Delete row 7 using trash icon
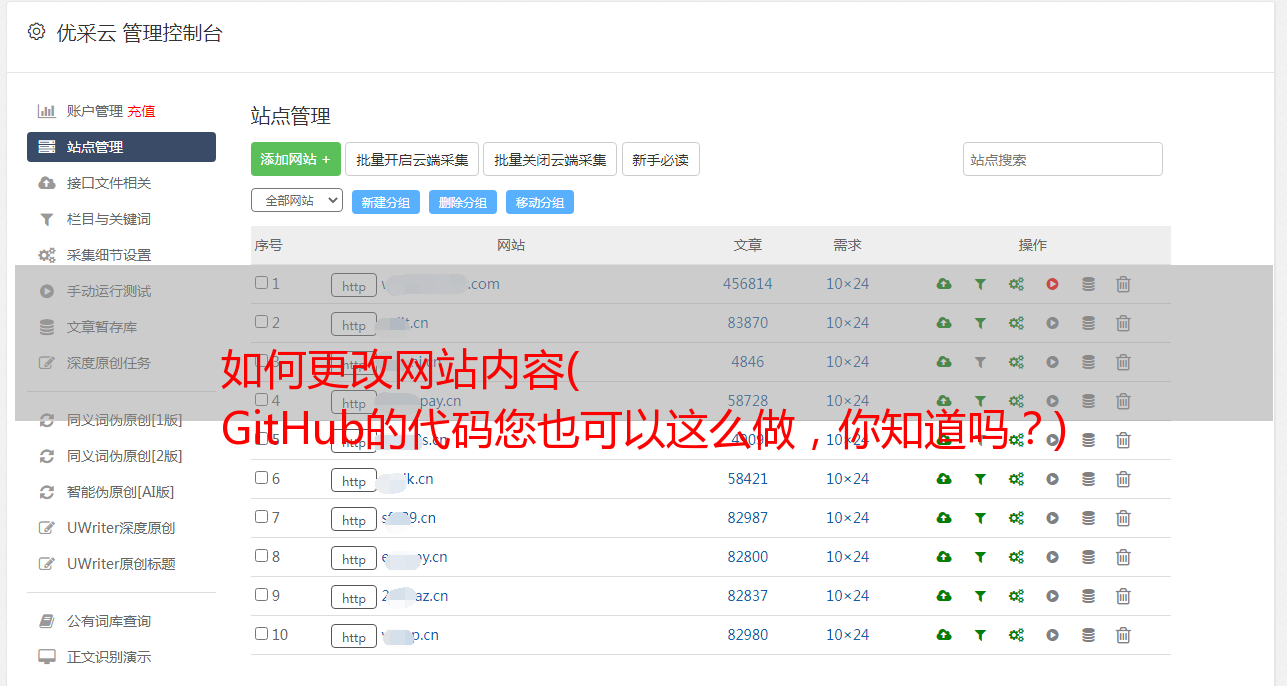1287x686 pixels. coord(1123,518)
